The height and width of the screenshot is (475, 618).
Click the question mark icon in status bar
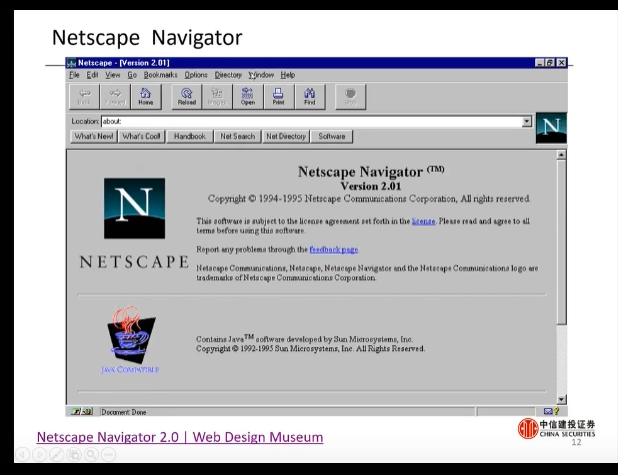557,411
